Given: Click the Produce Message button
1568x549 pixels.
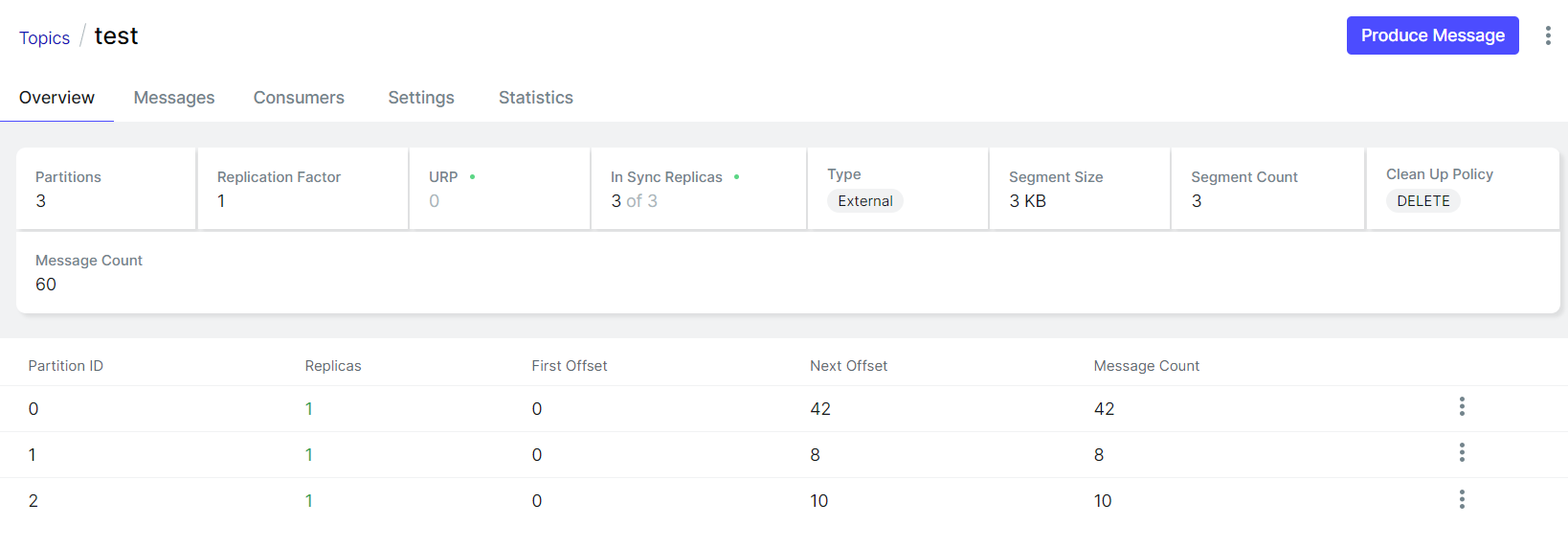Looking at the screenshot, I should pos(1433,35).
